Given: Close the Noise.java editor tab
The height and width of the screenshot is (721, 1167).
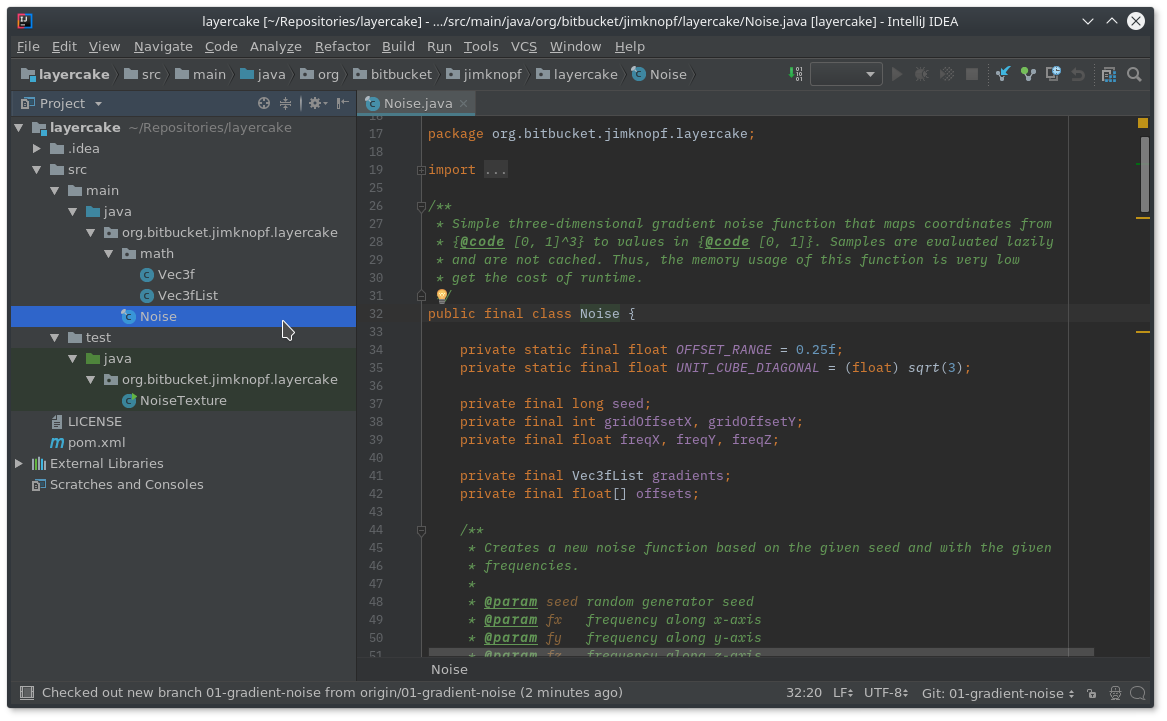Looking at the screenshot, I should point(463,103).
